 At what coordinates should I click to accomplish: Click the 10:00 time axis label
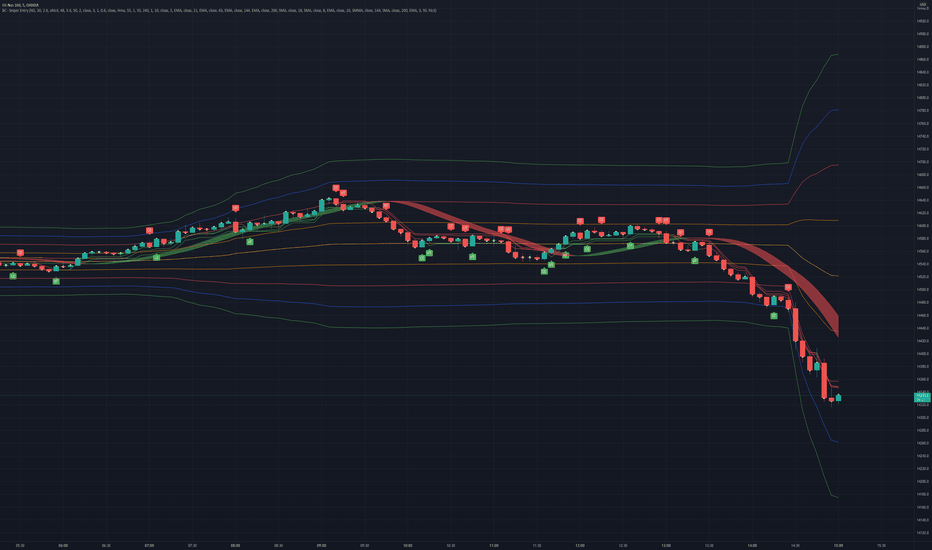408,545
